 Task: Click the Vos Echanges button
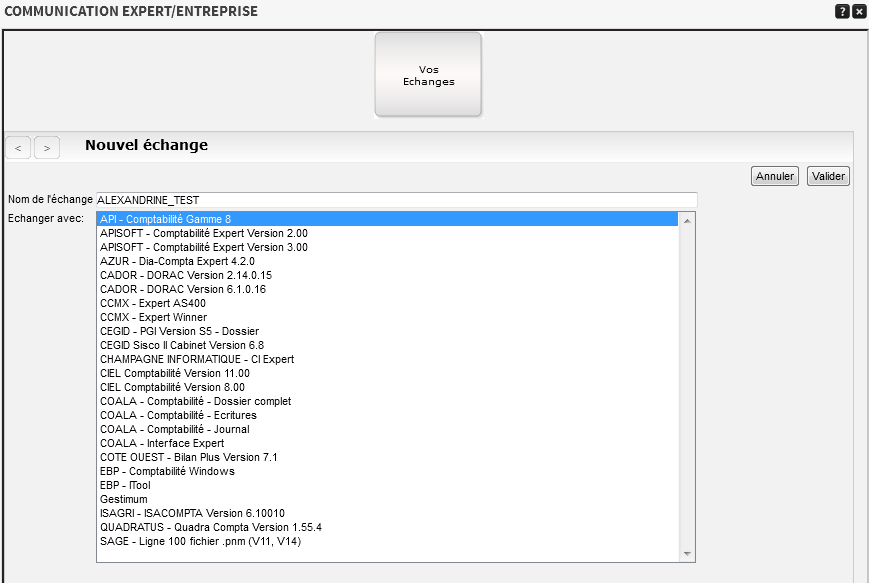428,75
